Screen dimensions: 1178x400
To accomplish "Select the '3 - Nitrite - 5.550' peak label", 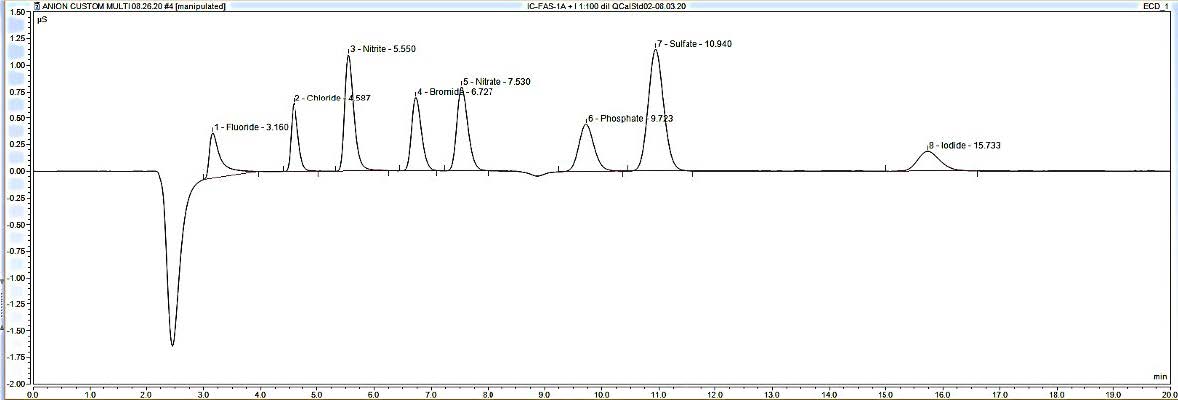I will 383,49.
